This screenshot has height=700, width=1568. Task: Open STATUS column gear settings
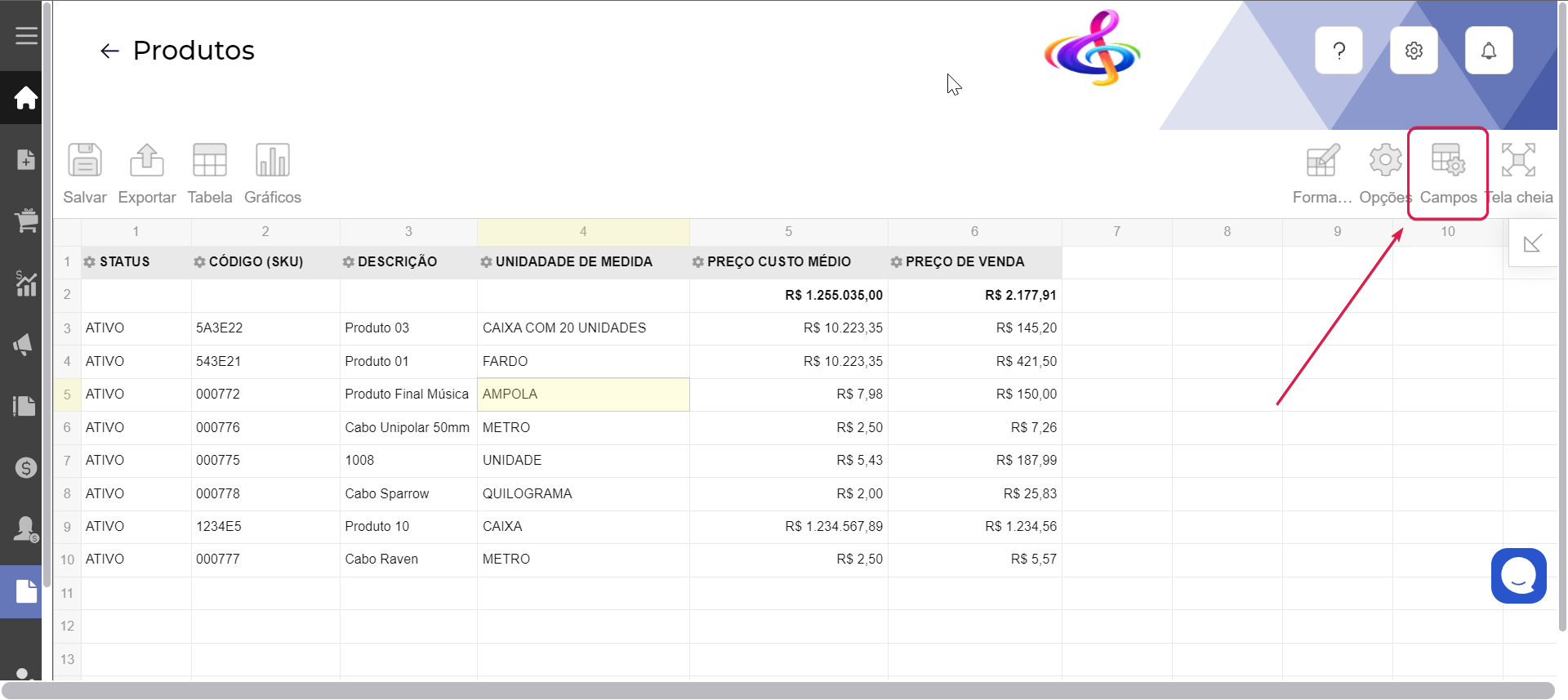(x=90, y=262)
